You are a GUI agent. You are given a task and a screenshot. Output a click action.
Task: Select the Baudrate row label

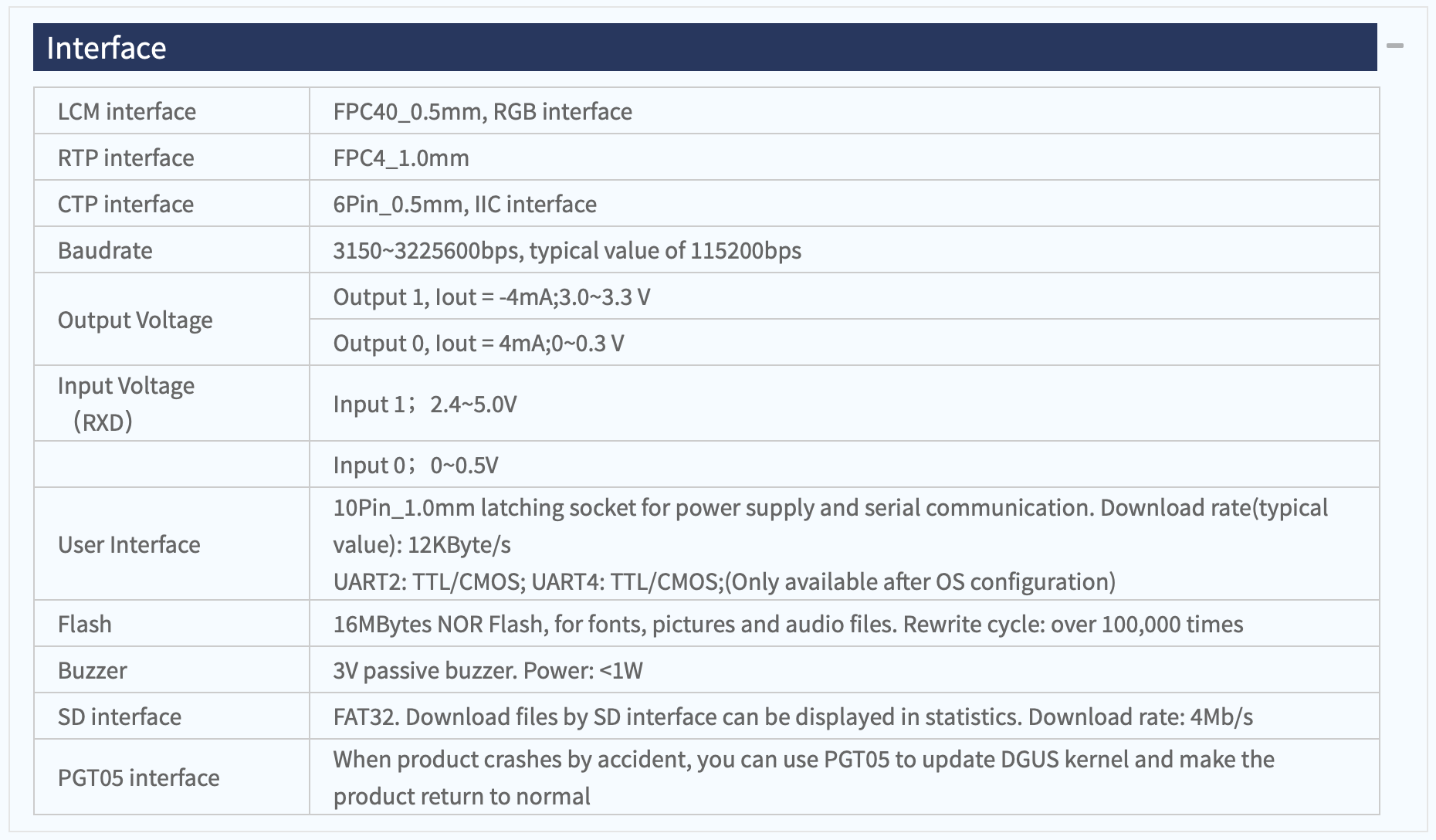pos(105,250)
